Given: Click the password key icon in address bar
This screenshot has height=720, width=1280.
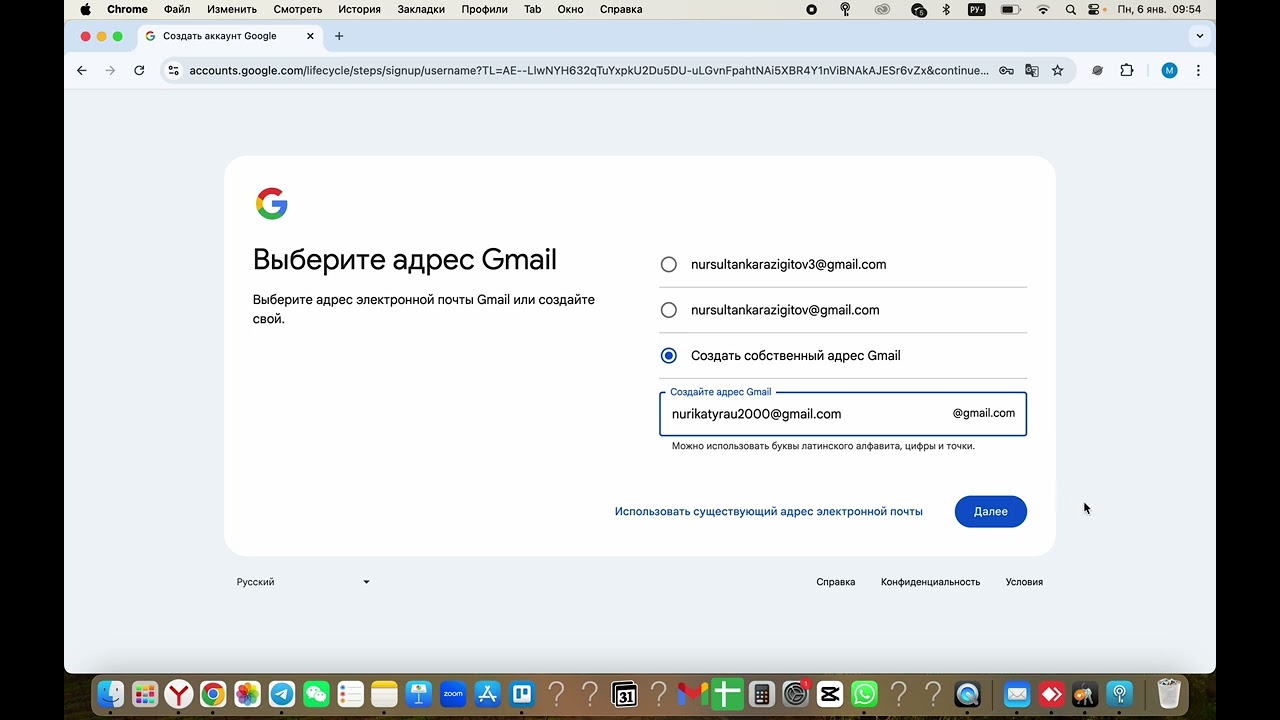Looking at the screenshot, I should pyautogui.click(x=1006, y=71).
